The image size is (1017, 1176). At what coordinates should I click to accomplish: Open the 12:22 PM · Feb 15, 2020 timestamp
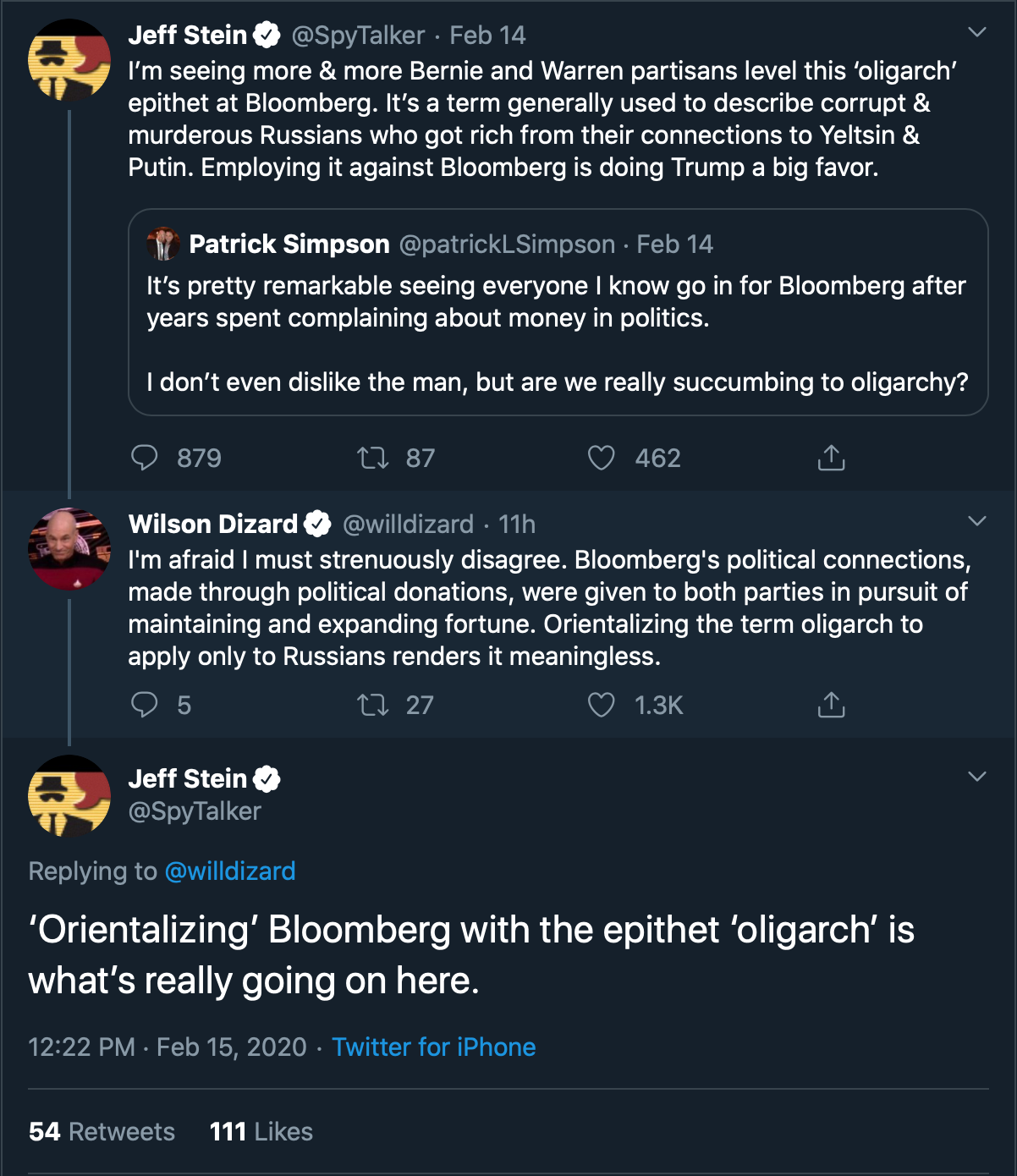tap(167, 1047)
